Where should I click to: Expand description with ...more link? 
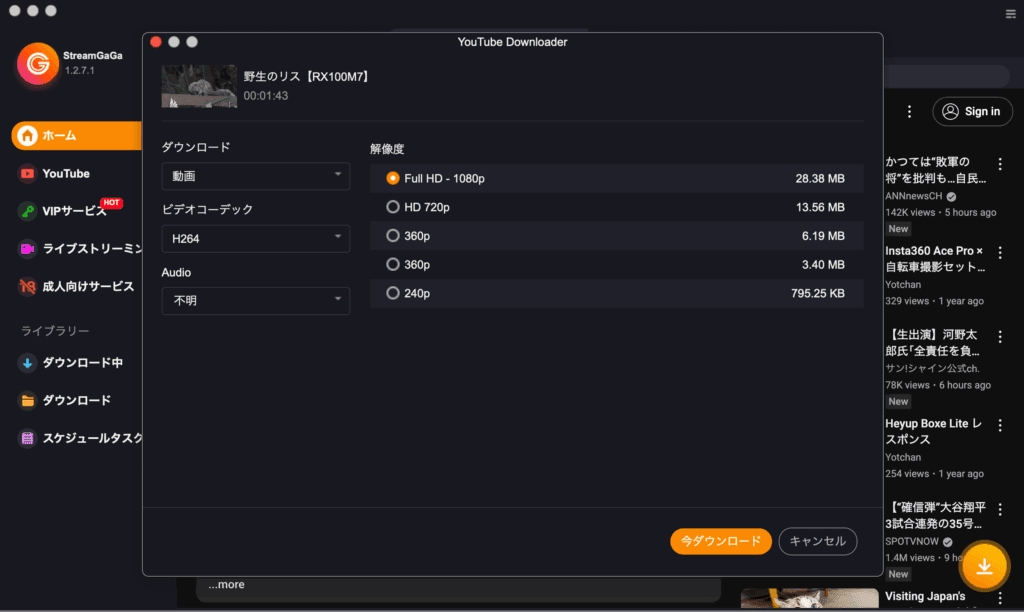click(x=226, y=585)
